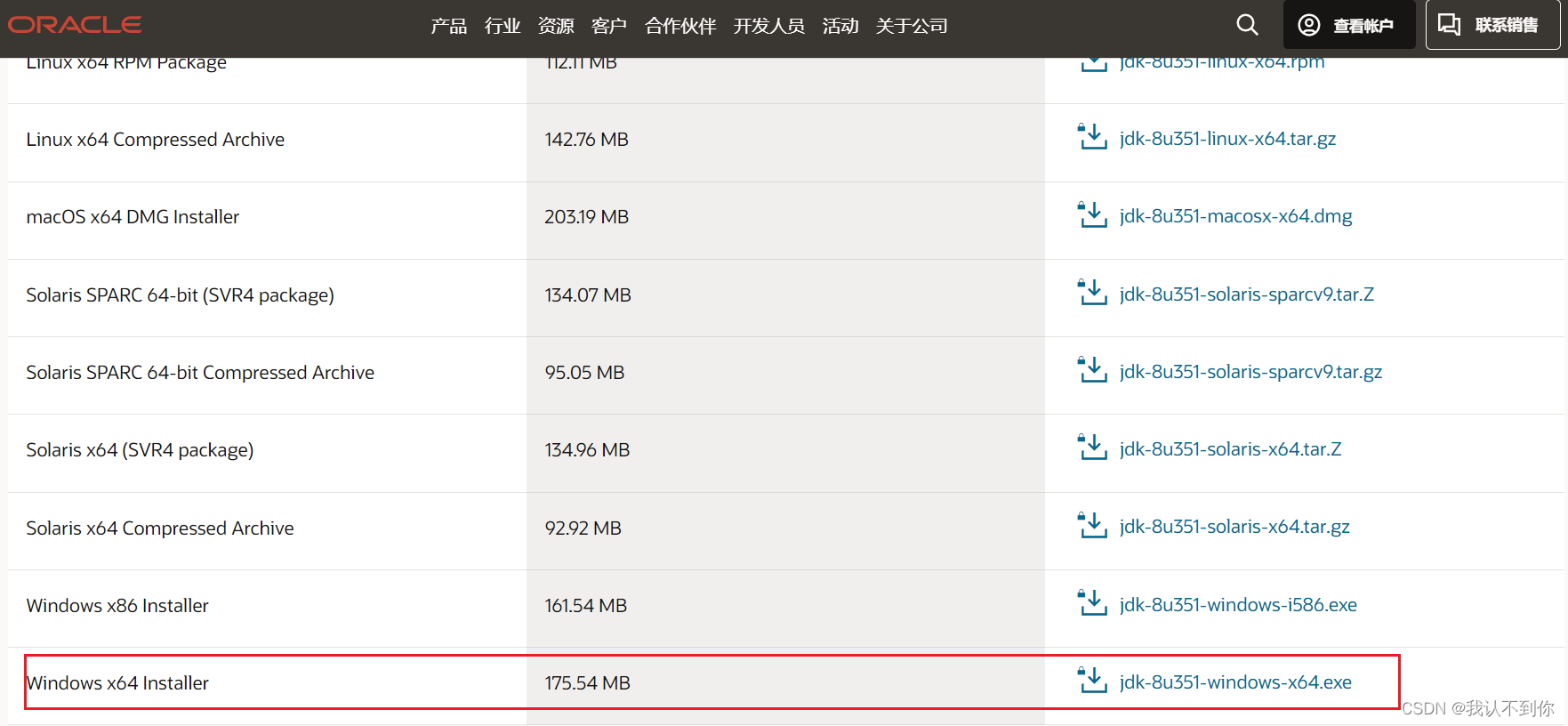Select 'Windows x64 Installer' text
The image size is (1568, 726).
click(x=117, y=683)
